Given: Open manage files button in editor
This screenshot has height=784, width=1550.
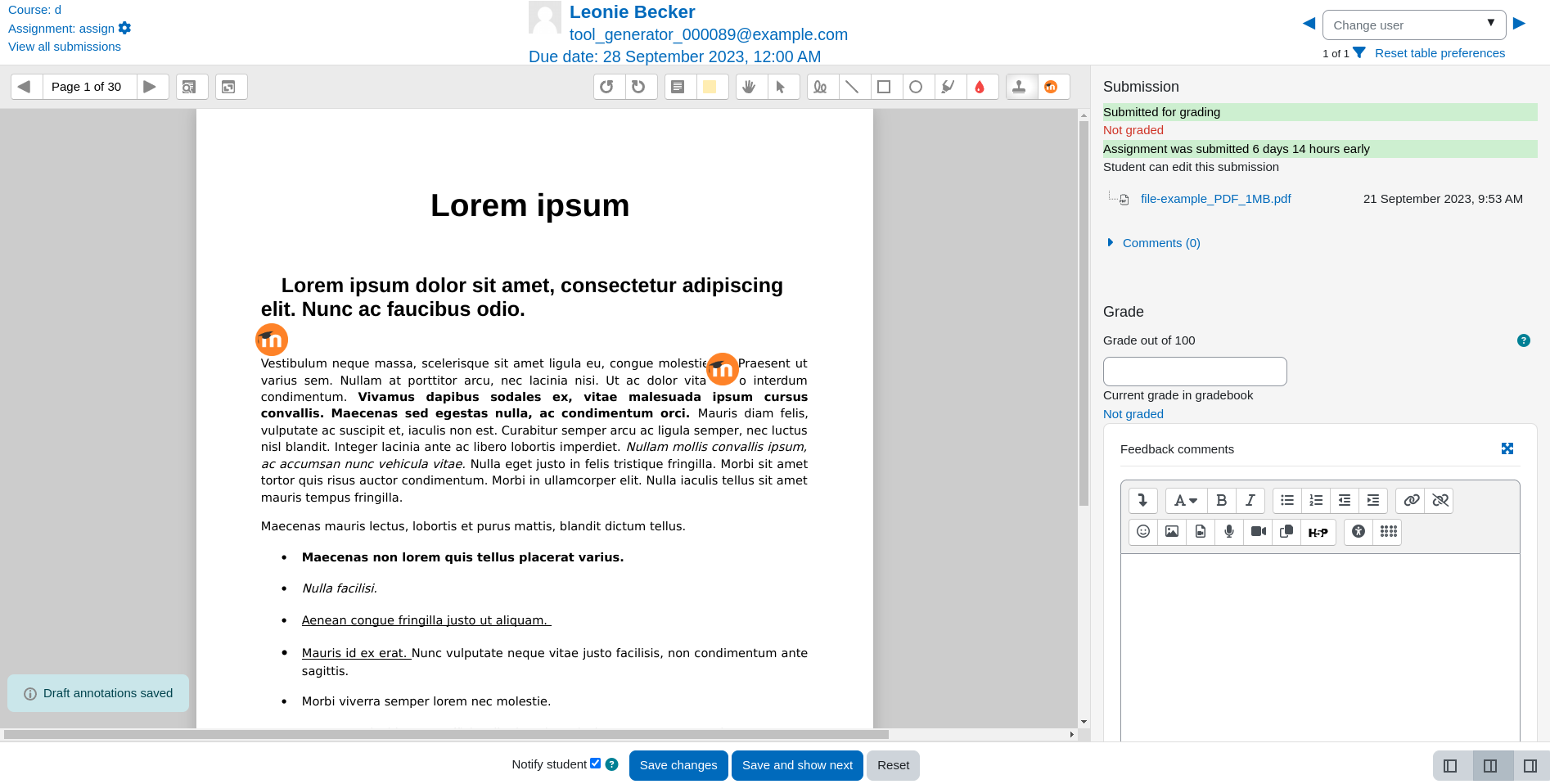Looking at the screenshot, I should tap(1286, 532).
